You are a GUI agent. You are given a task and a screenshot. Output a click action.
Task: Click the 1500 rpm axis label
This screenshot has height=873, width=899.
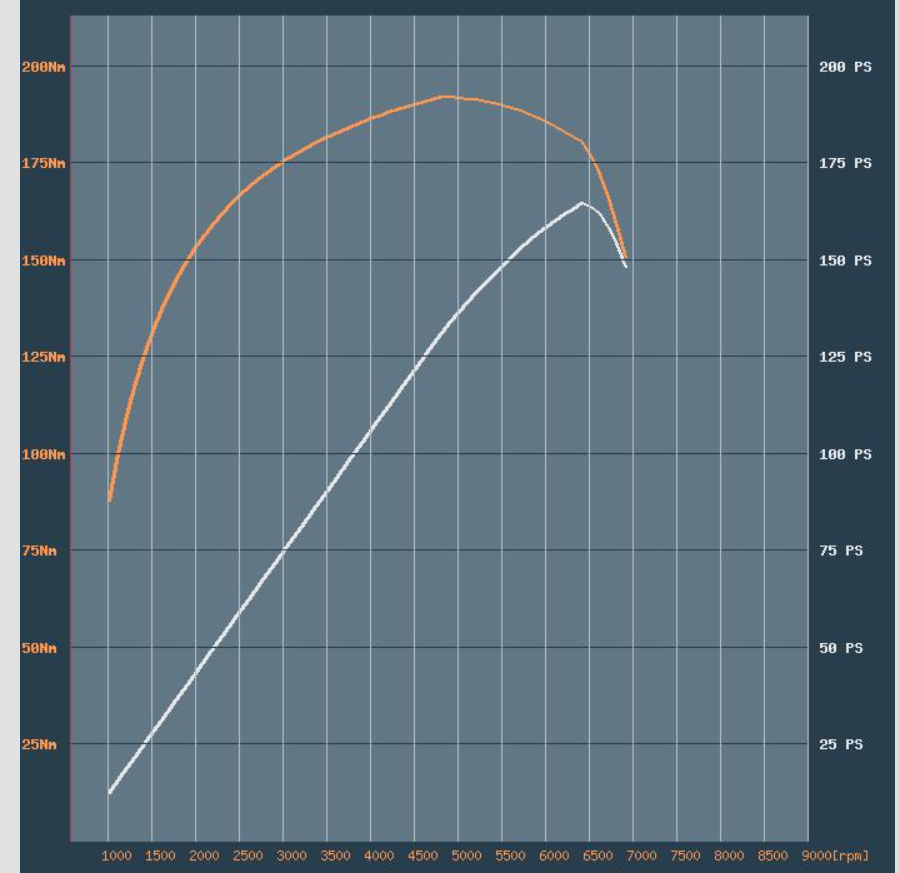[160, 856]
